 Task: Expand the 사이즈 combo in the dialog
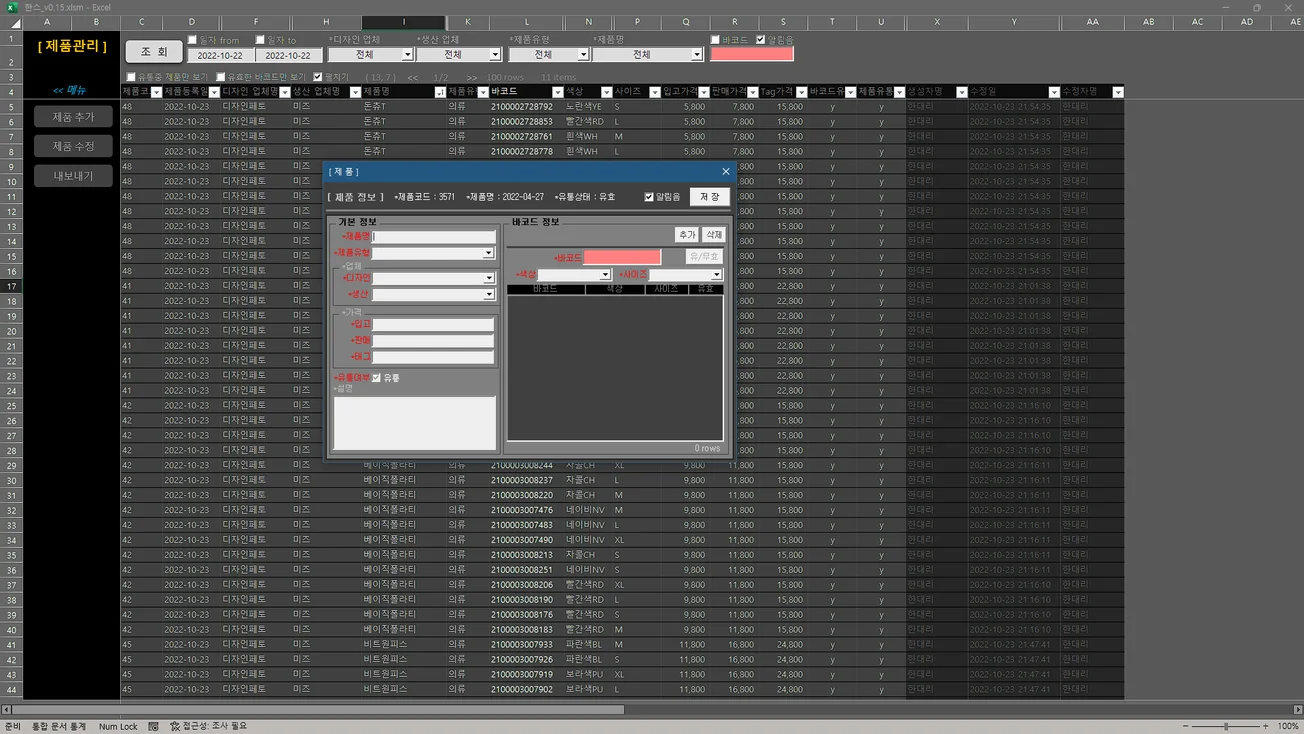click(716, 275)
